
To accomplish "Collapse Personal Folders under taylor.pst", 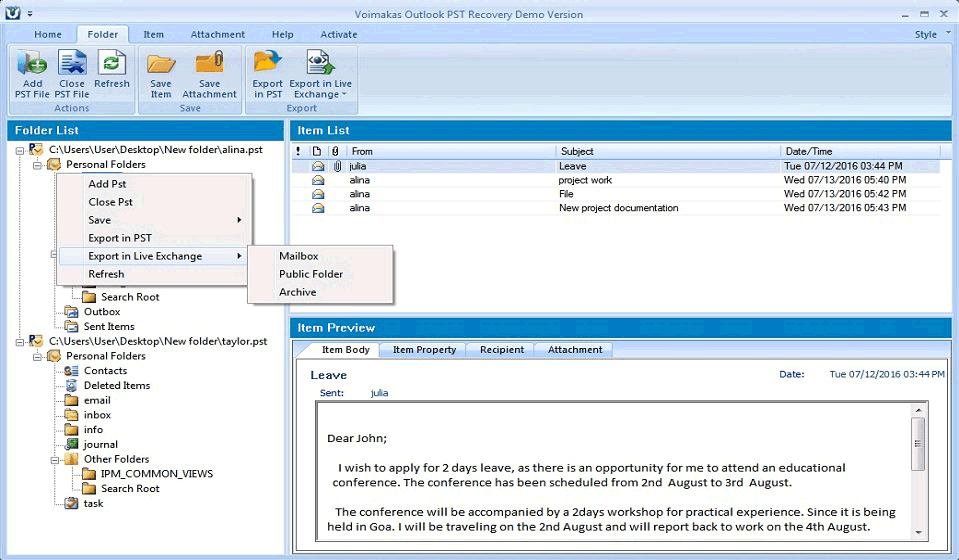I will [x=37, y=356].
